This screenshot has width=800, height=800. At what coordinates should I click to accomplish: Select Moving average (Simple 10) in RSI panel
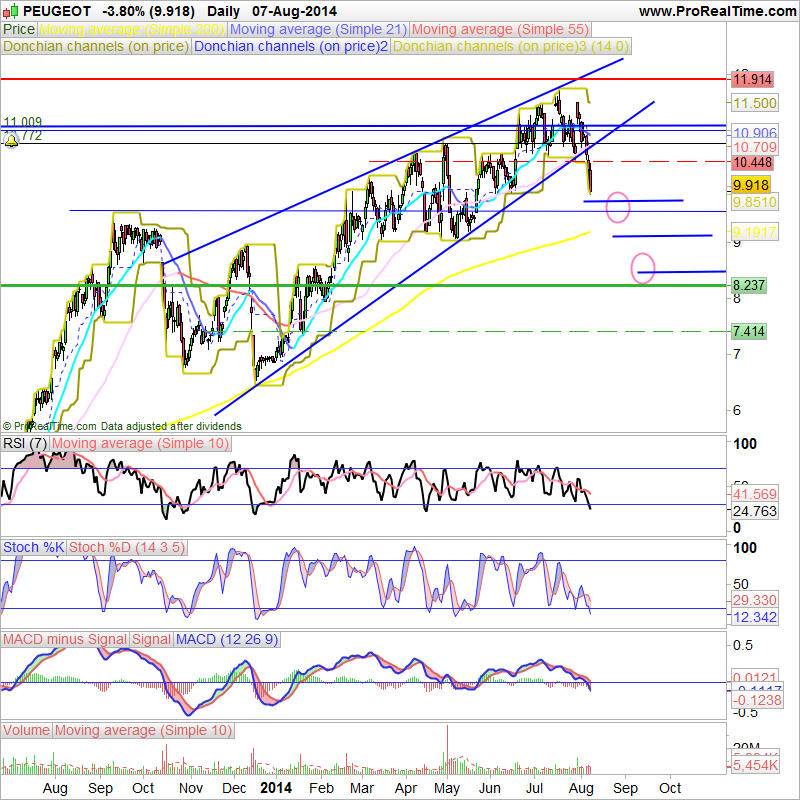coord(140,443)
